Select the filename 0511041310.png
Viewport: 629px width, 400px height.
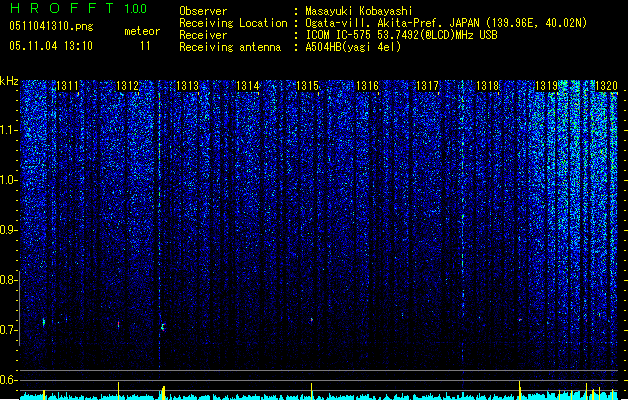coord(51,26)
